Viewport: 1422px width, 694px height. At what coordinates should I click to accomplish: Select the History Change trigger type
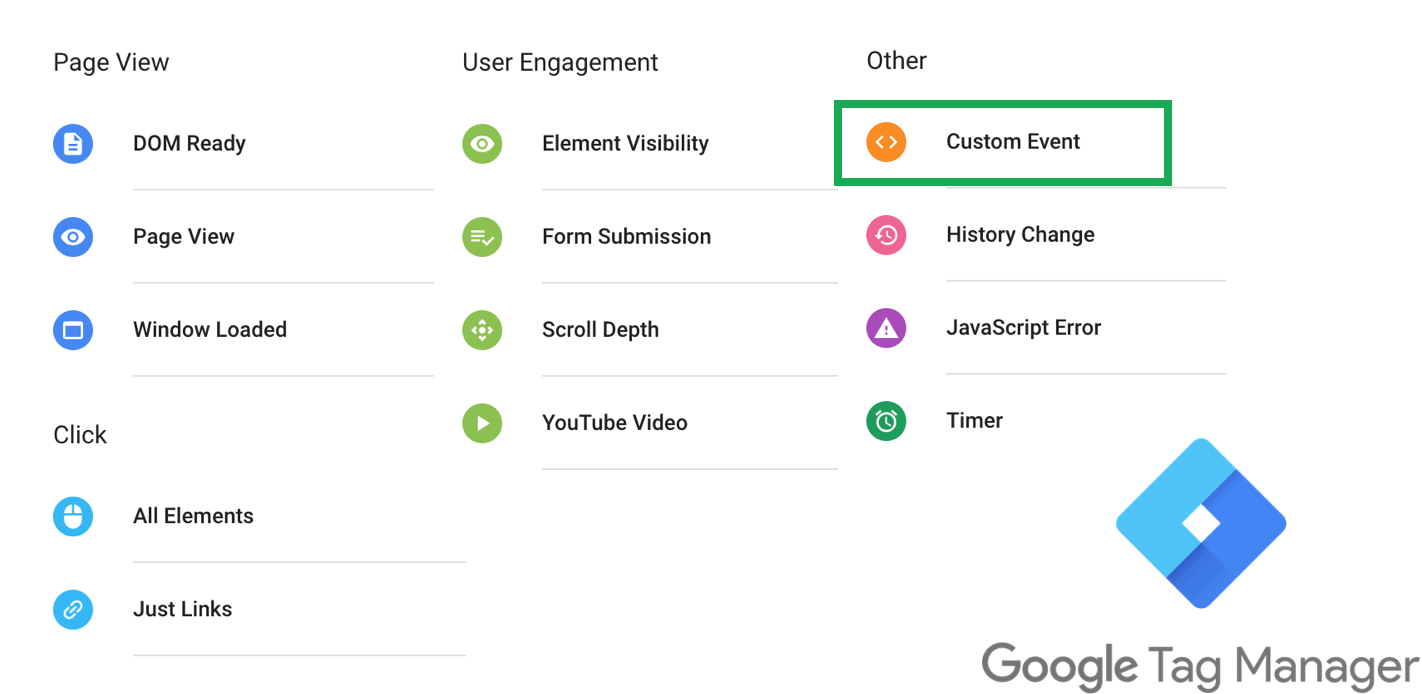click(x=1020, y=235)
